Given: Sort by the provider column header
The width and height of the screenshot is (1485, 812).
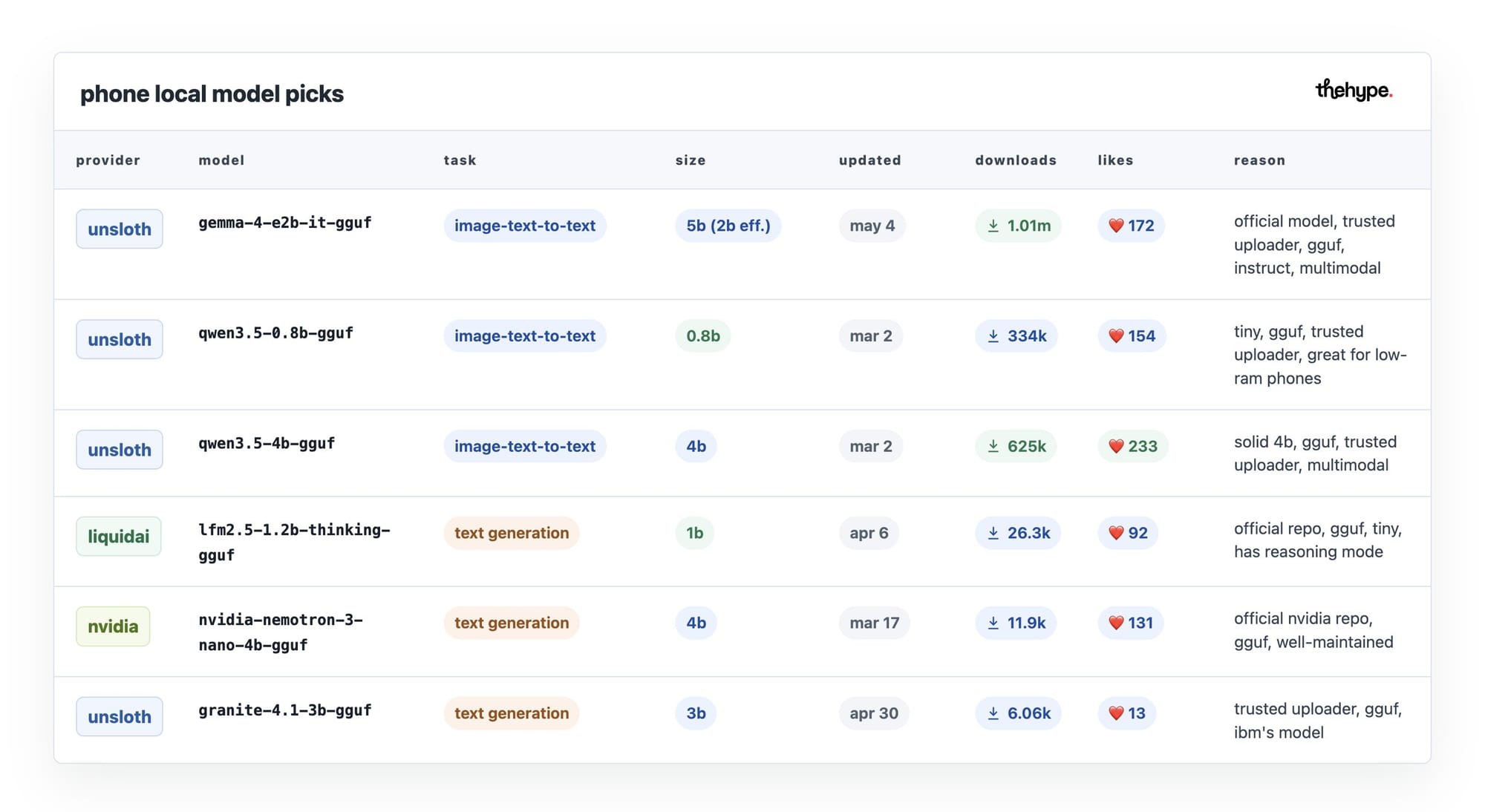Looking at the screenshot, I should (108, 160).
